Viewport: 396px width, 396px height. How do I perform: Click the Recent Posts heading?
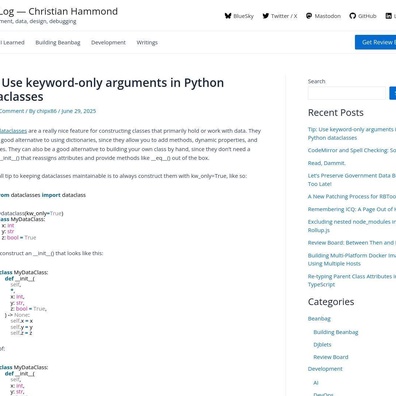(x=336, y=113)
